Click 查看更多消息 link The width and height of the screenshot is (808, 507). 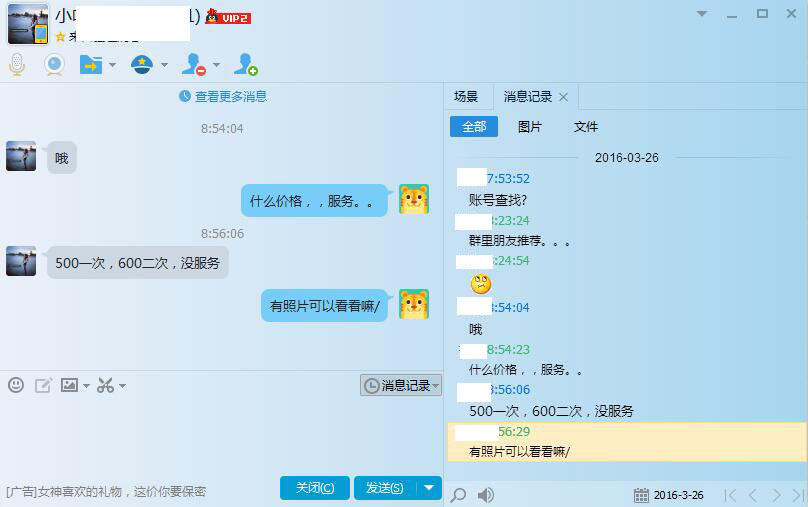(223, 96)
